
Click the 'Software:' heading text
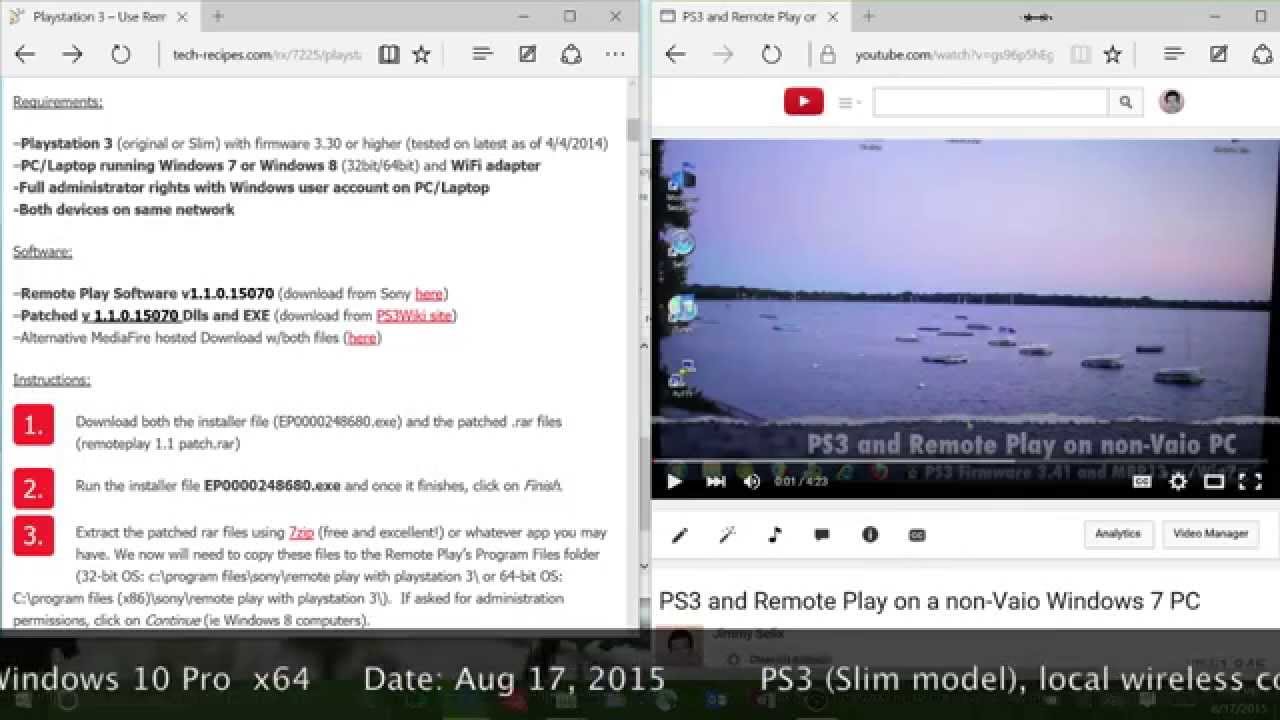pyautogui.click(x=42, y=252)
